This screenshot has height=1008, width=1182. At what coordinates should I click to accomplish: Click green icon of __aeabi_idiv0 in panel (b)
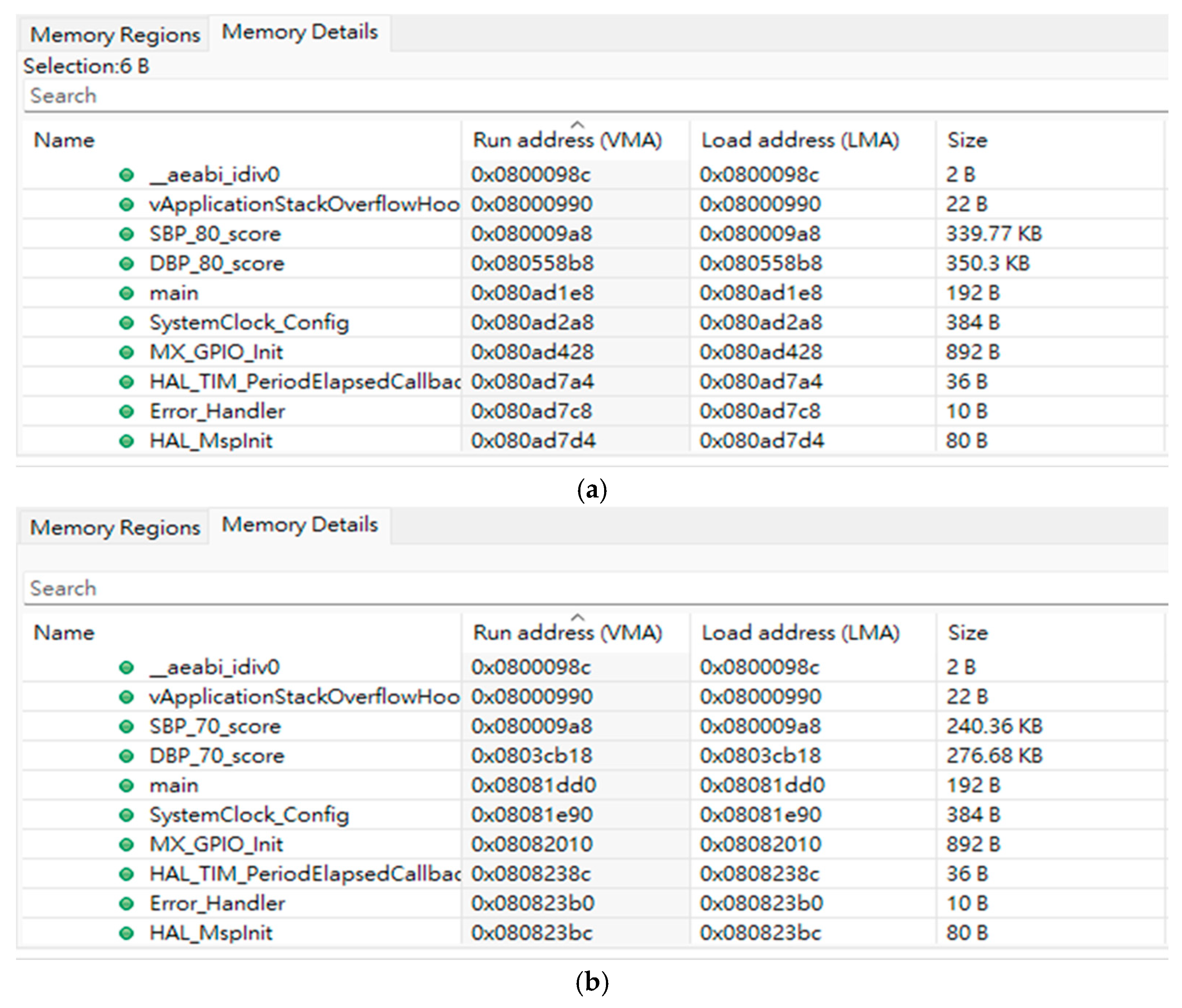[x=127, y=667]
